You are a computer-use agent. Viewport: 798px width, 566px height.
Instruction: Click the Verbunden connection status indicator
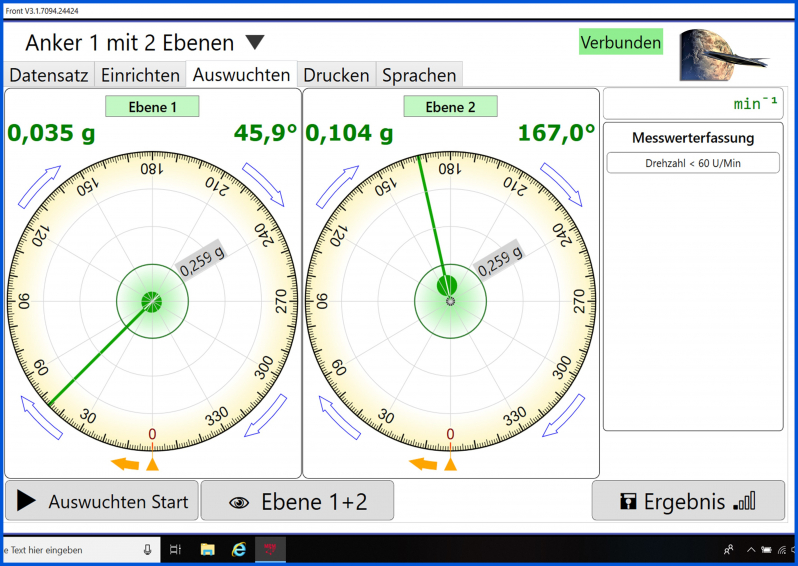620,42
